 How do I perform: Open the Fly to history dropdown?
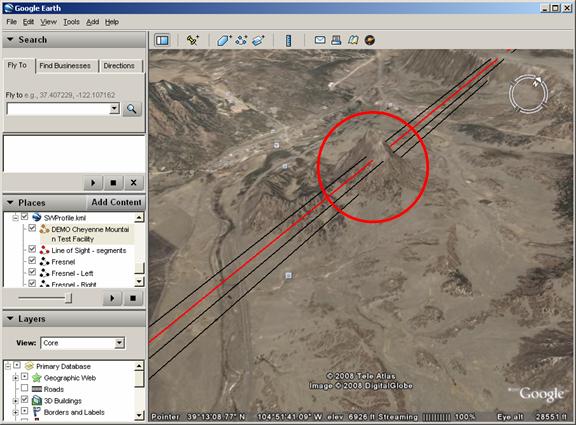[115, 108]
